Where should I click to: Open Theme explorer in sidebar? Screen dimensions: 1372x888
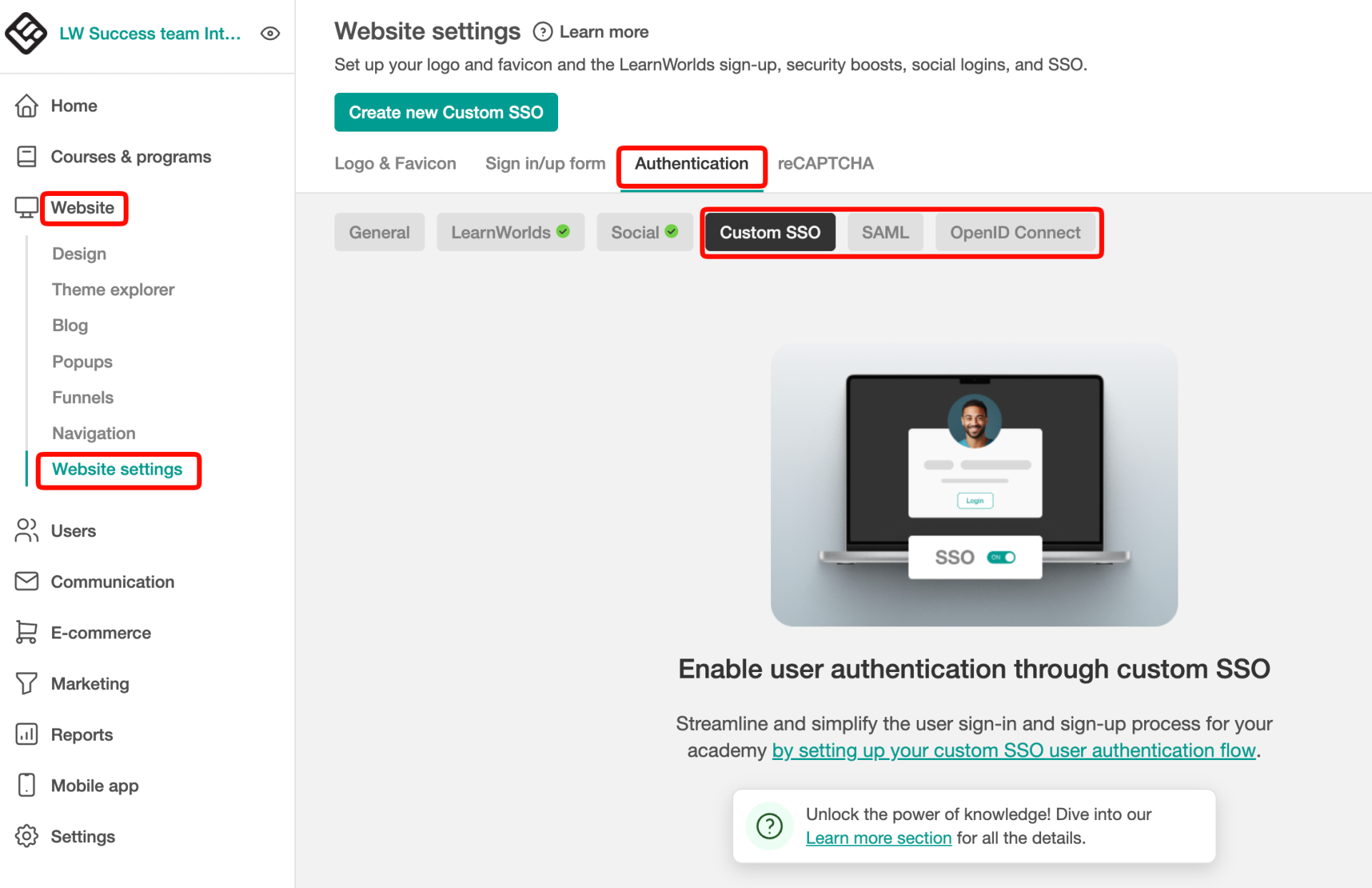pyautogui.click(x=113, y=290)
